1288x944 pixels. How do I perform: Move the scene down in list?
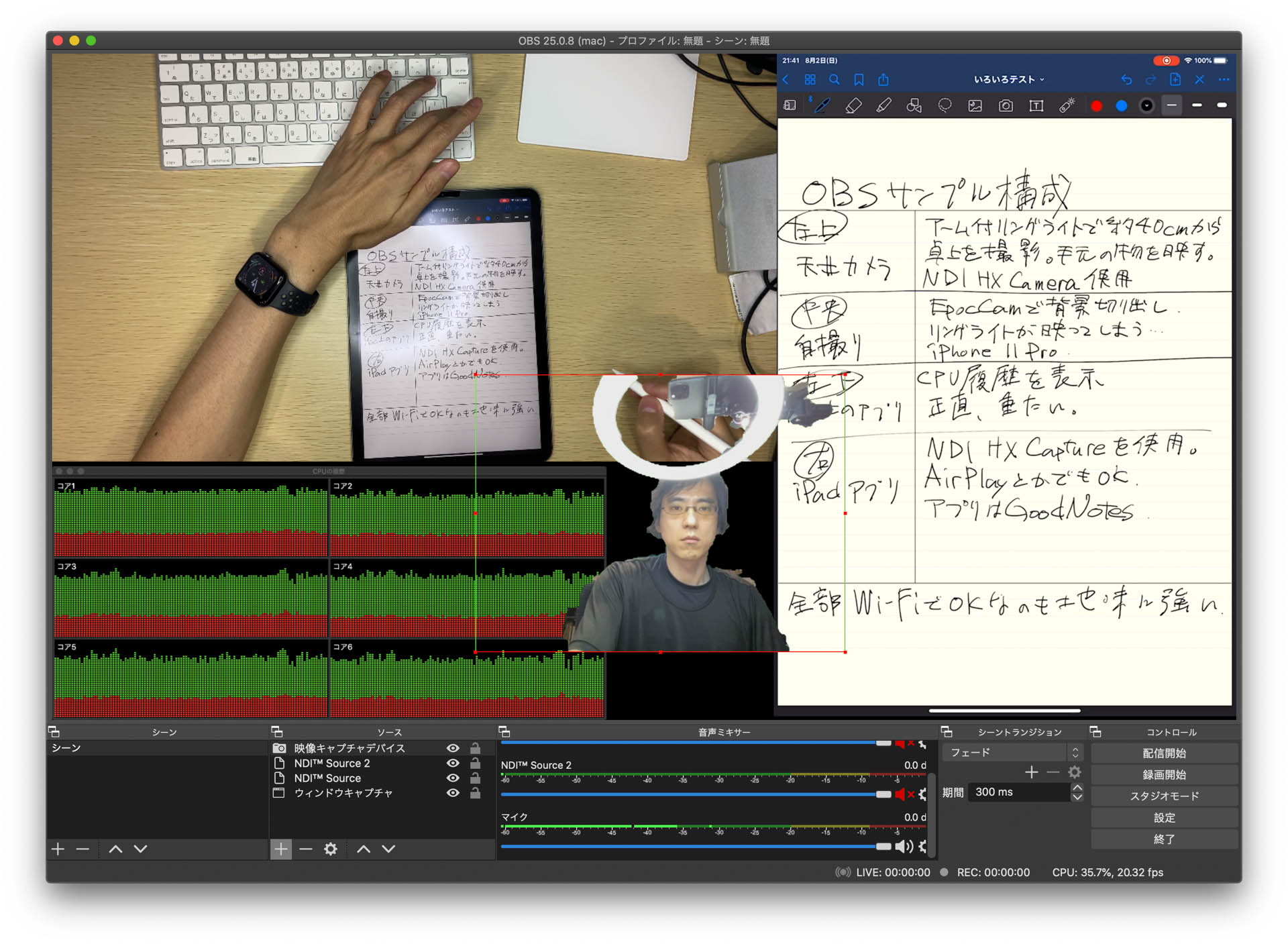(x=140, y=849)
